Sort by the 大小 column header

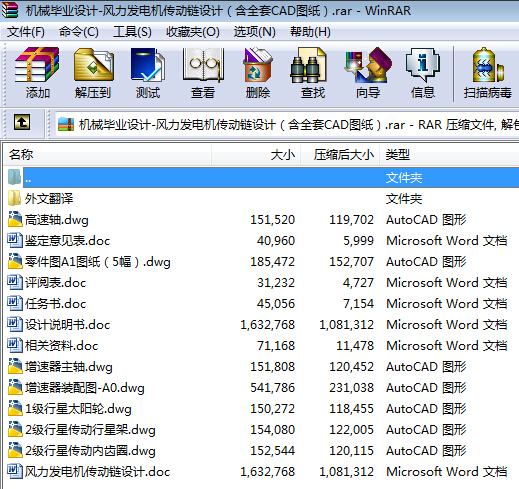pos(256,155)
